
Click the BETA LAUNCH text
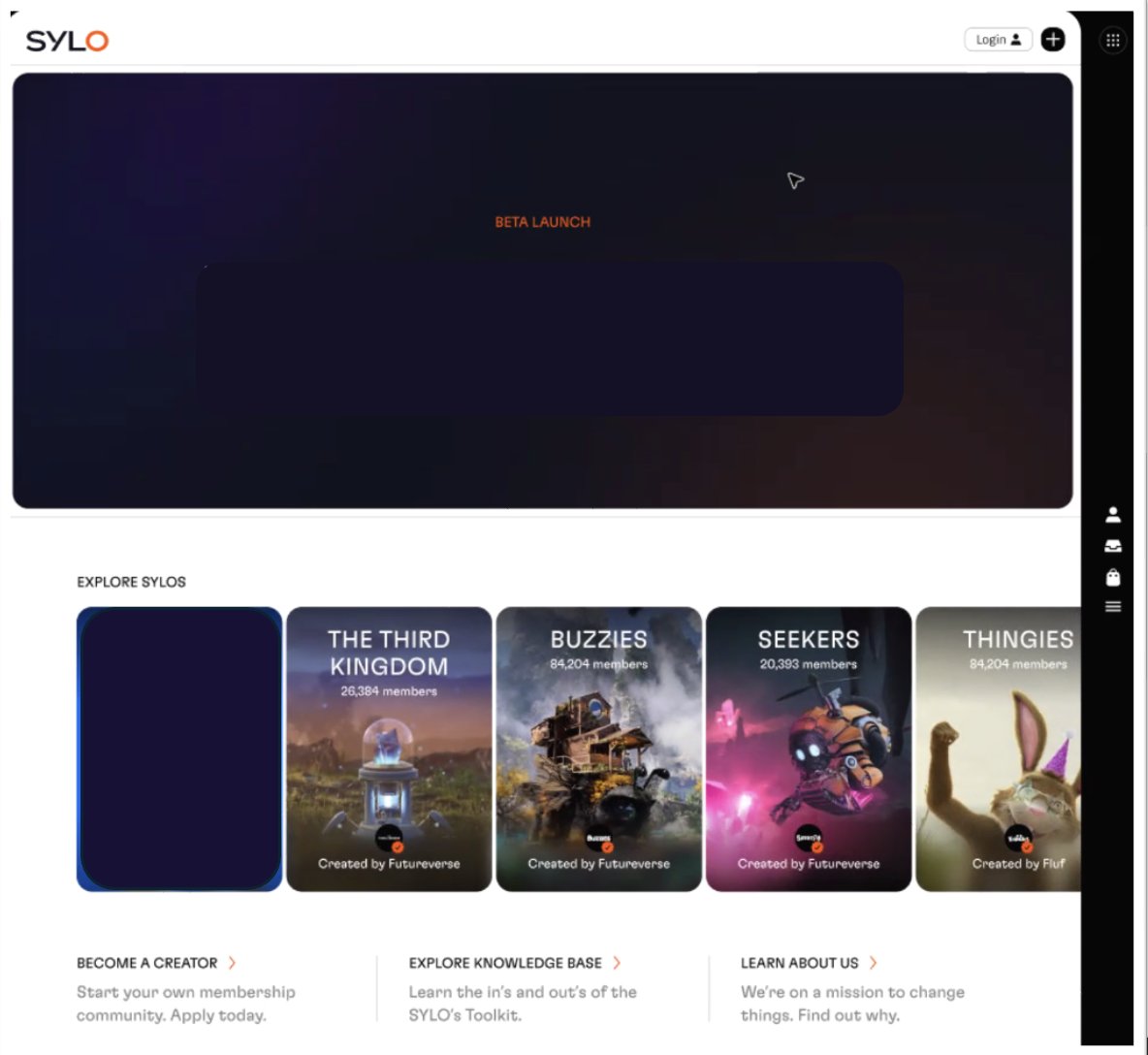[543, 222]
